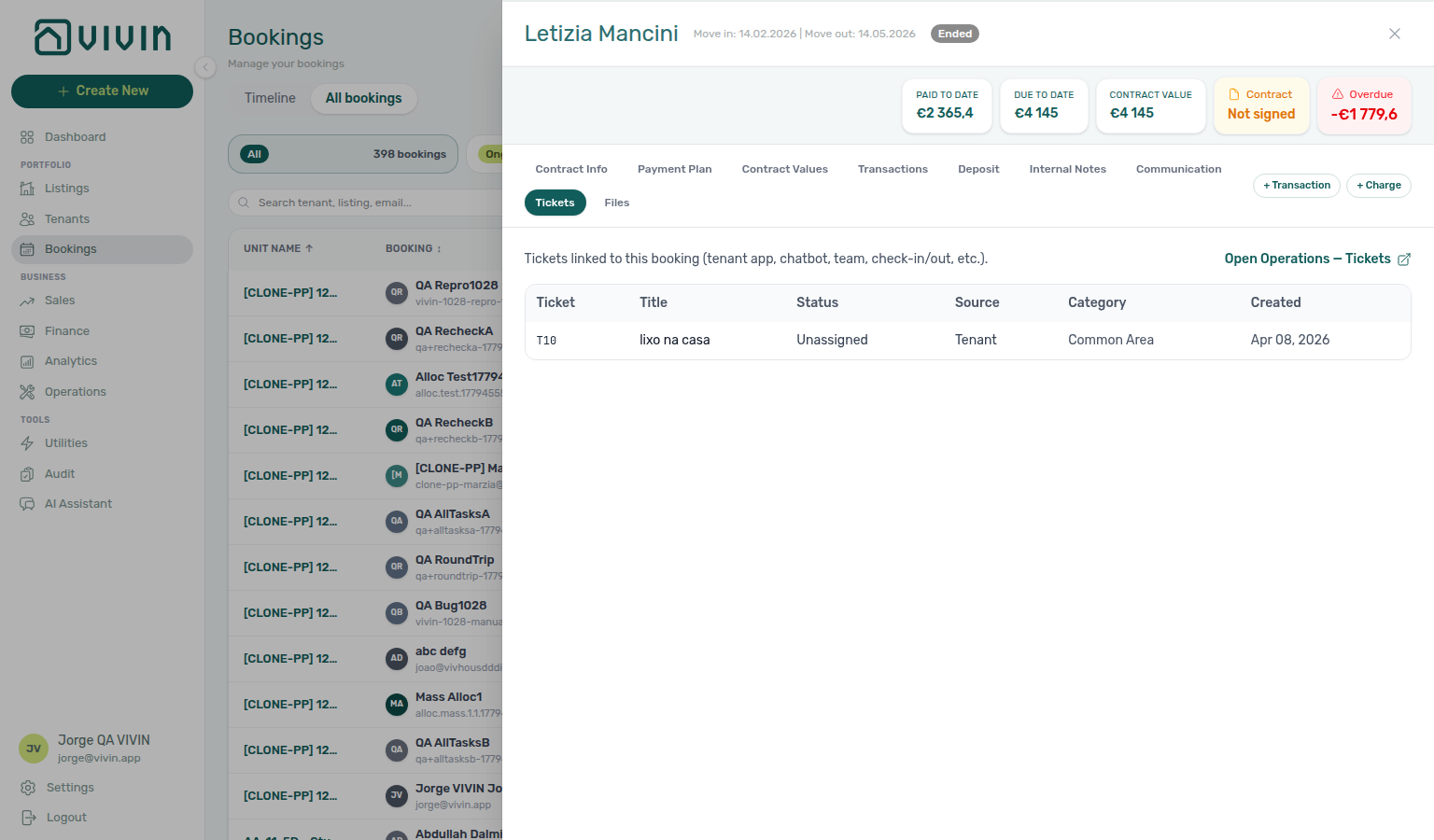The height and width of the screenshot is (840, 1434).
Task: Open the Finance sidebar icon
Action: (27, 331)
